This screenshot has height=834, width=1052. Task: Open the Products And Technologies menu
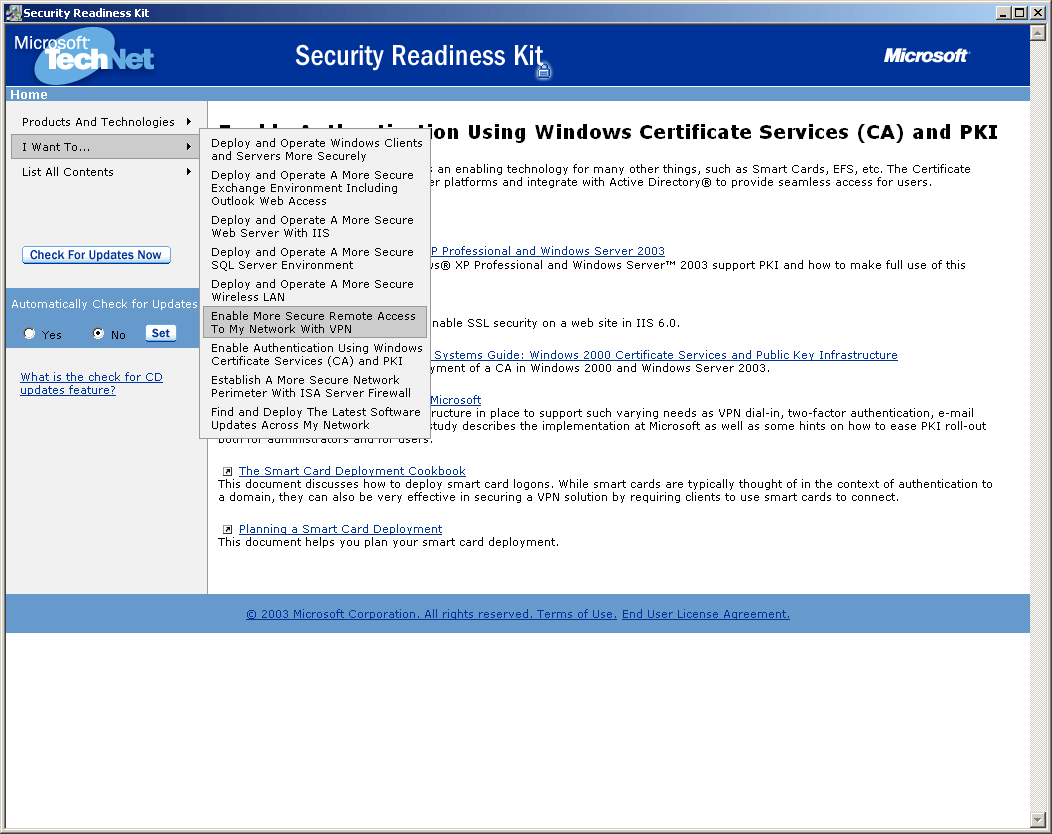105,121
